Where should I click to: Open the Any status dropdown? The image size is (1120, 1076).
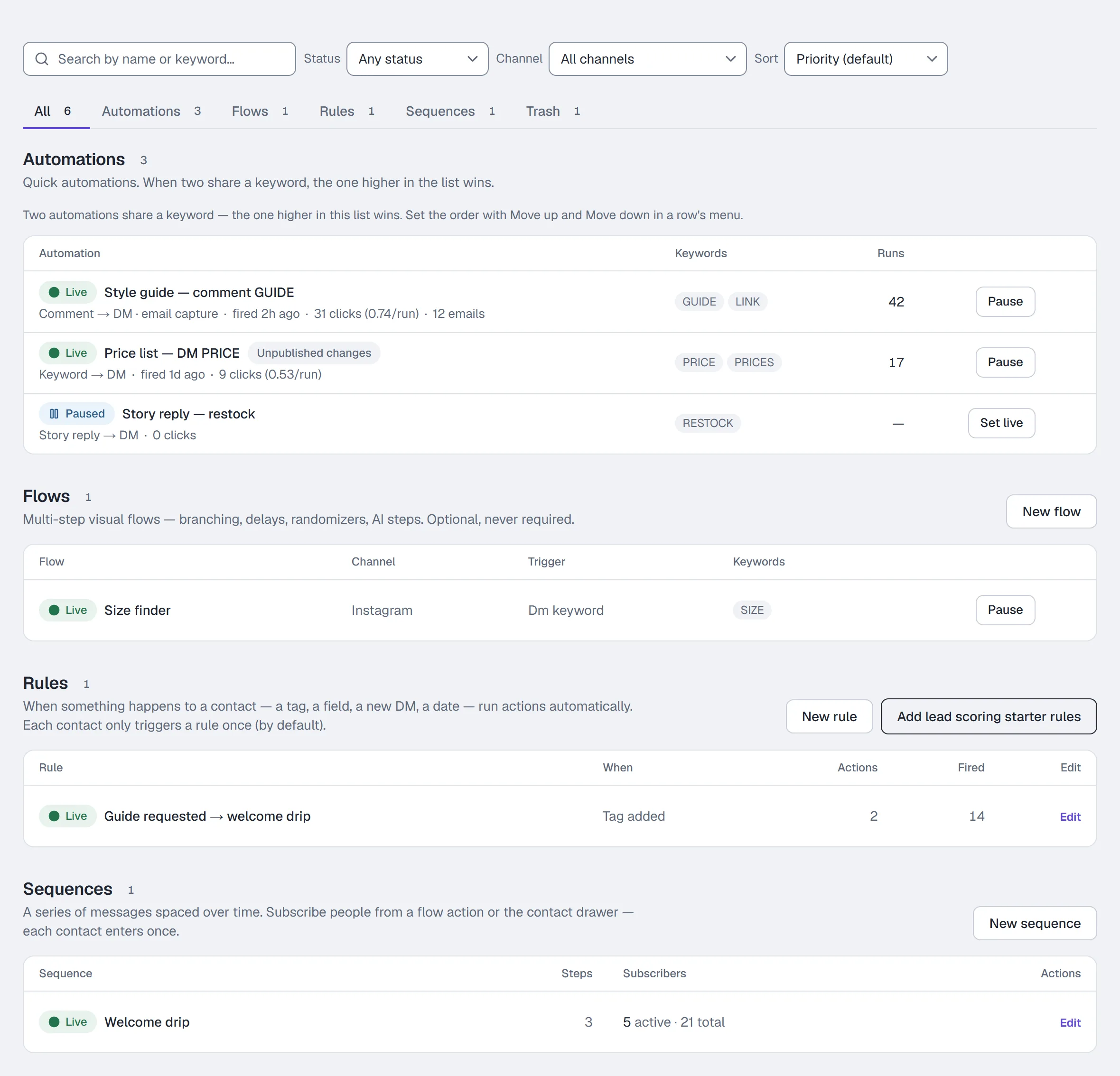(417, 59)
